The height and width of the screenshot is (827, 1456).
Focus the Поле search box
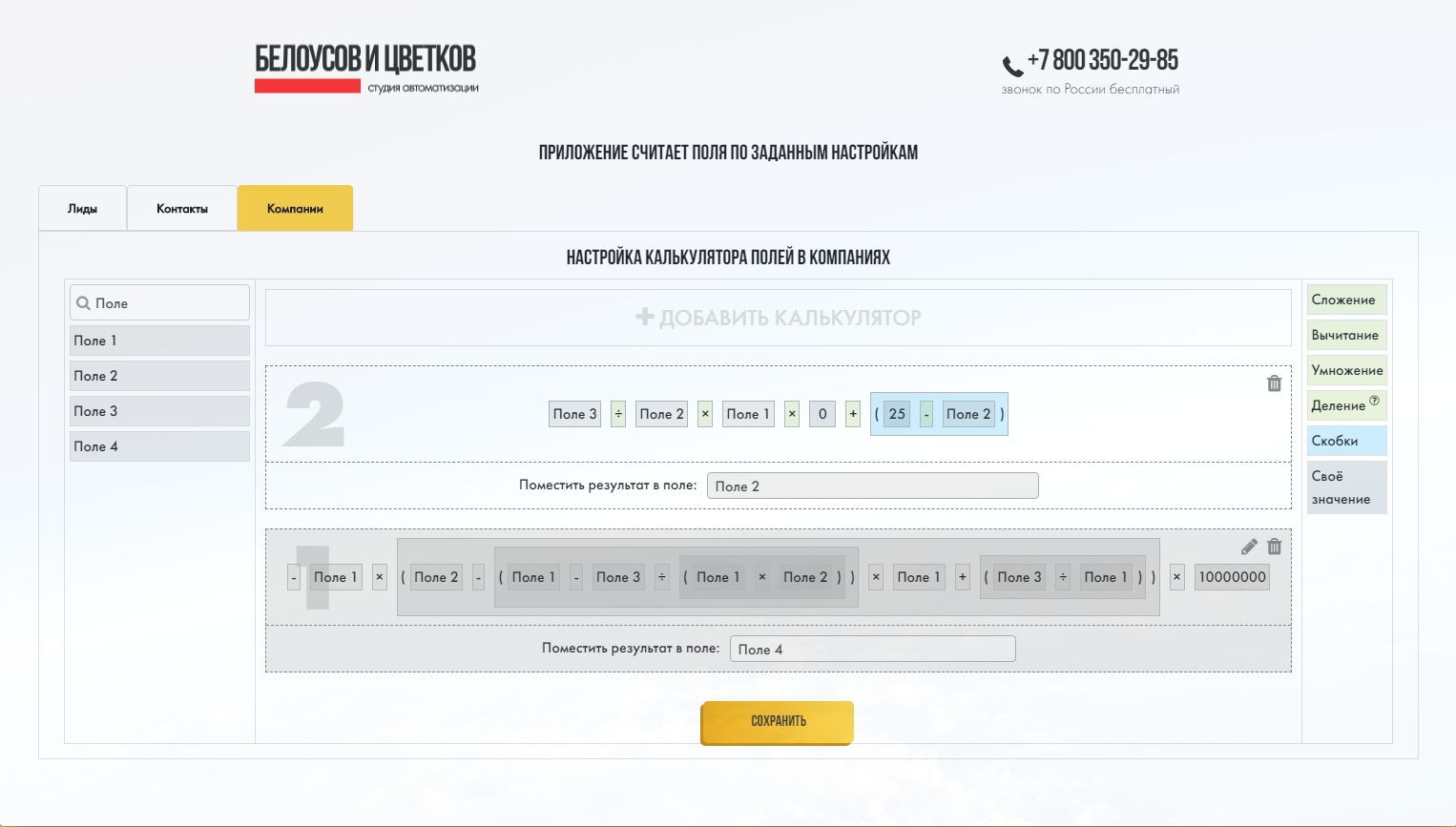159,303
